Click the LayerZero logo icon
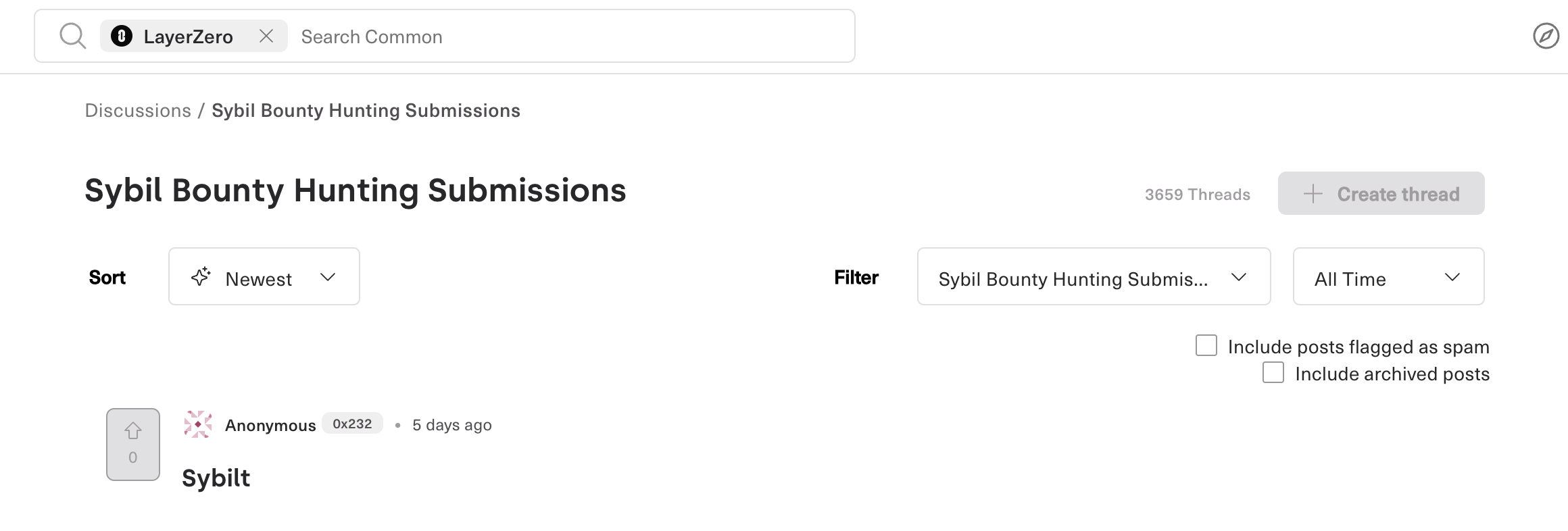This screenshot has width=1568, height=531. click(122, 36)
